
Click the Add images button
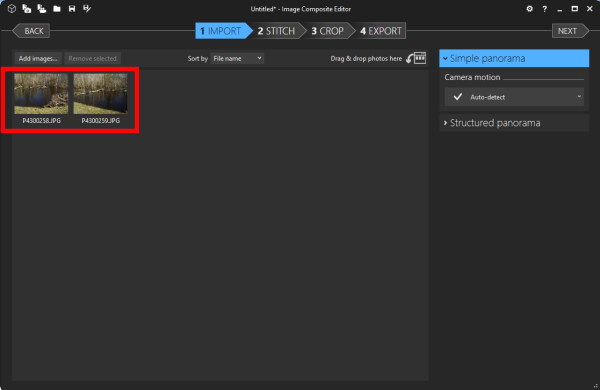38,58
